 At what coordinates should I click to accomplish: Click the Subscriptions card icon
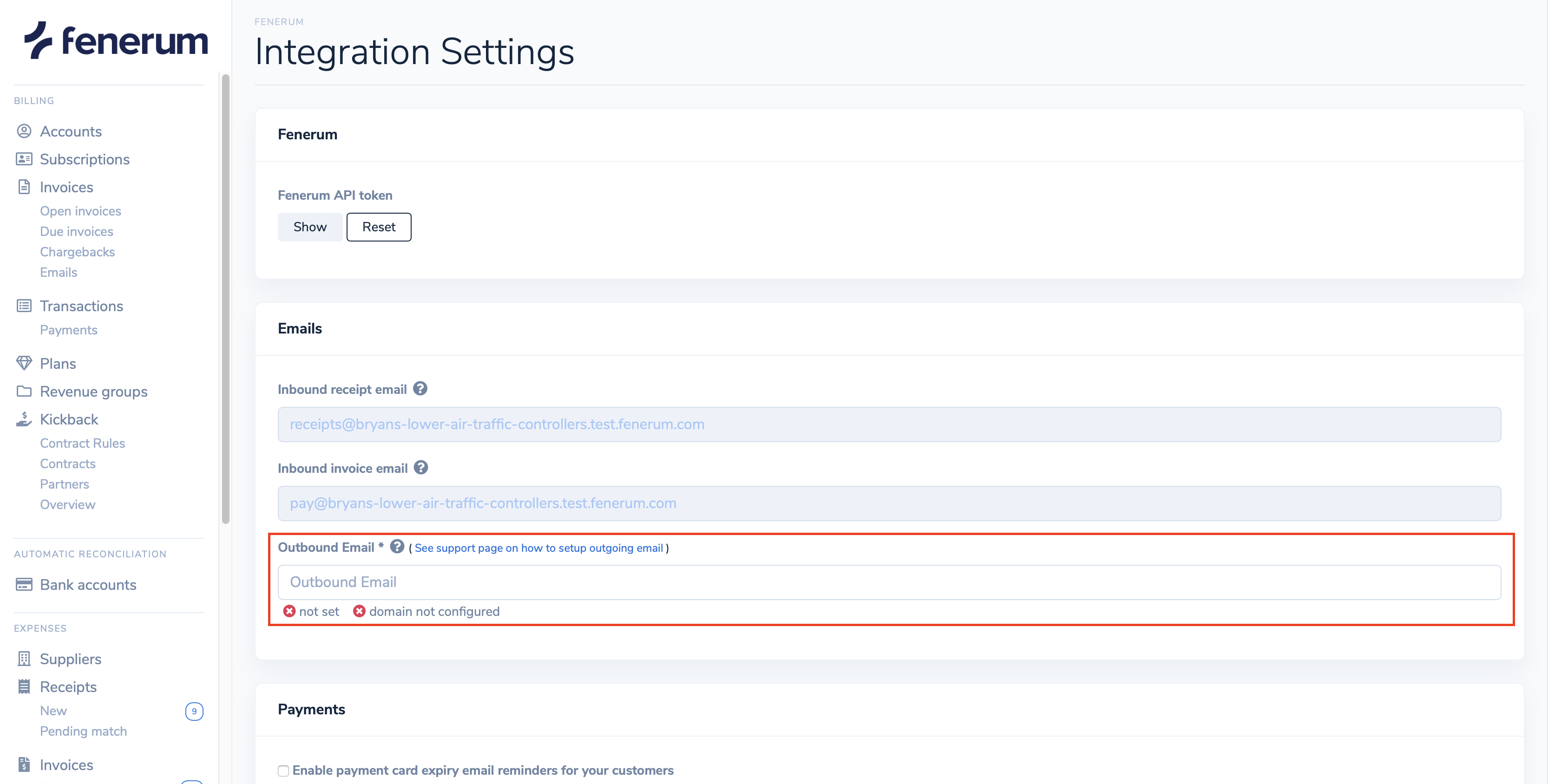[24, 159]
